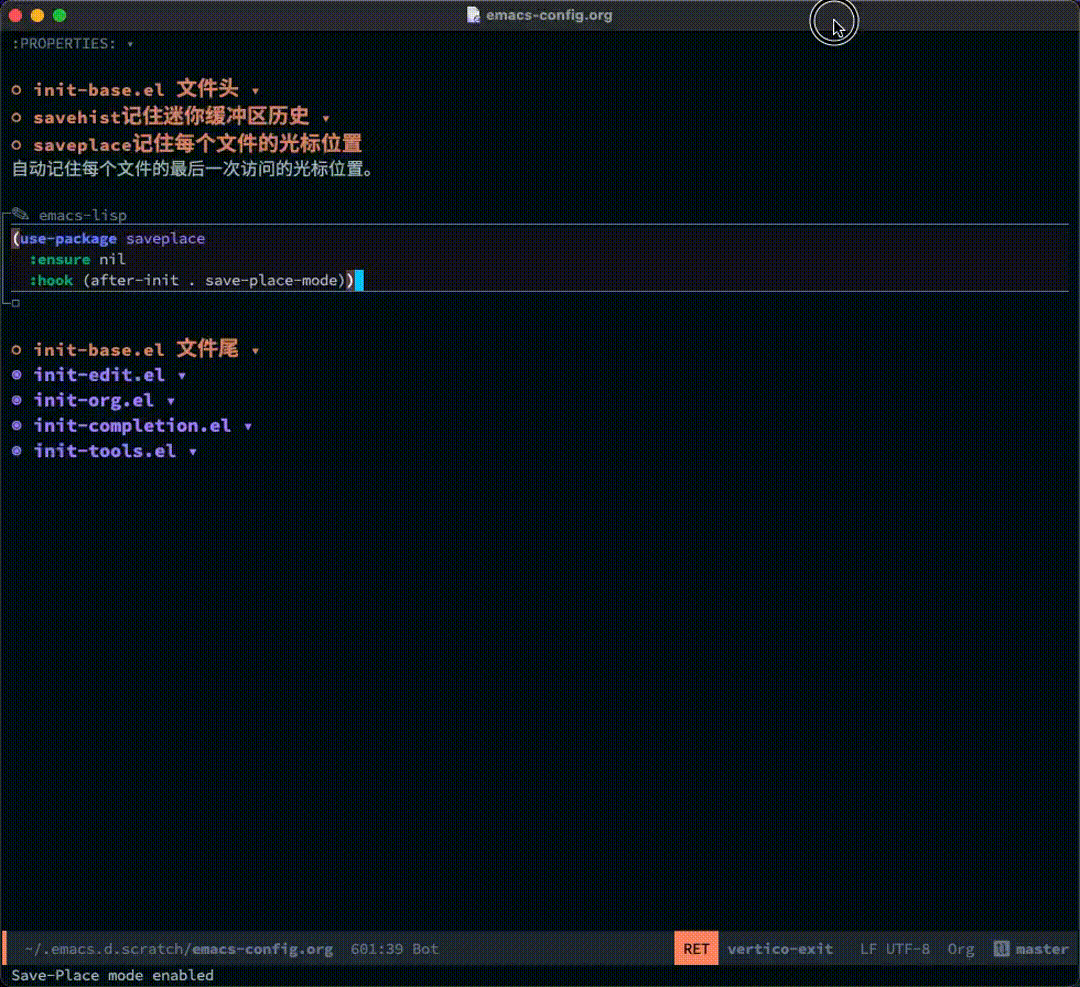Click the bullet of init-edit.el heading
Viewport: 1080px width, 987px height.
(17, 375)
